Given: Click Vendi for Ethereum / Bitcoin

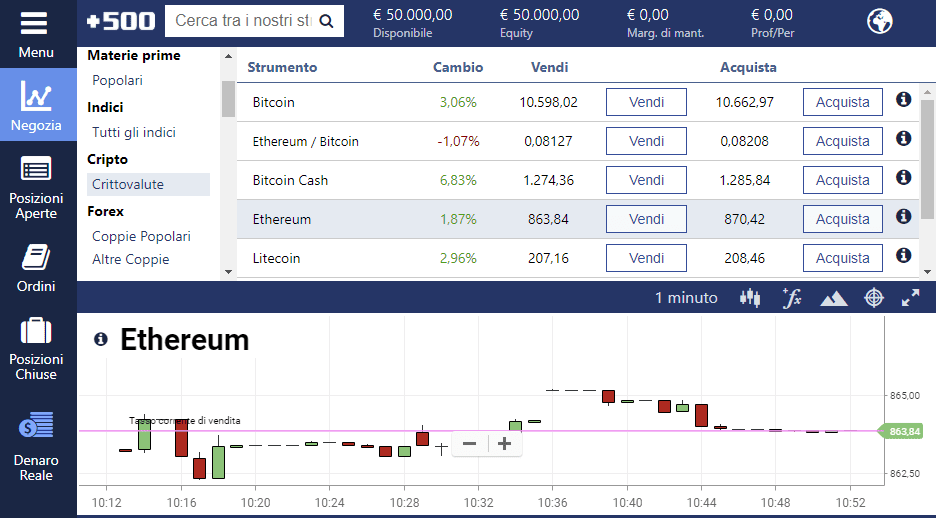Looking at the screenshot, I should click(x=646, y=141).
